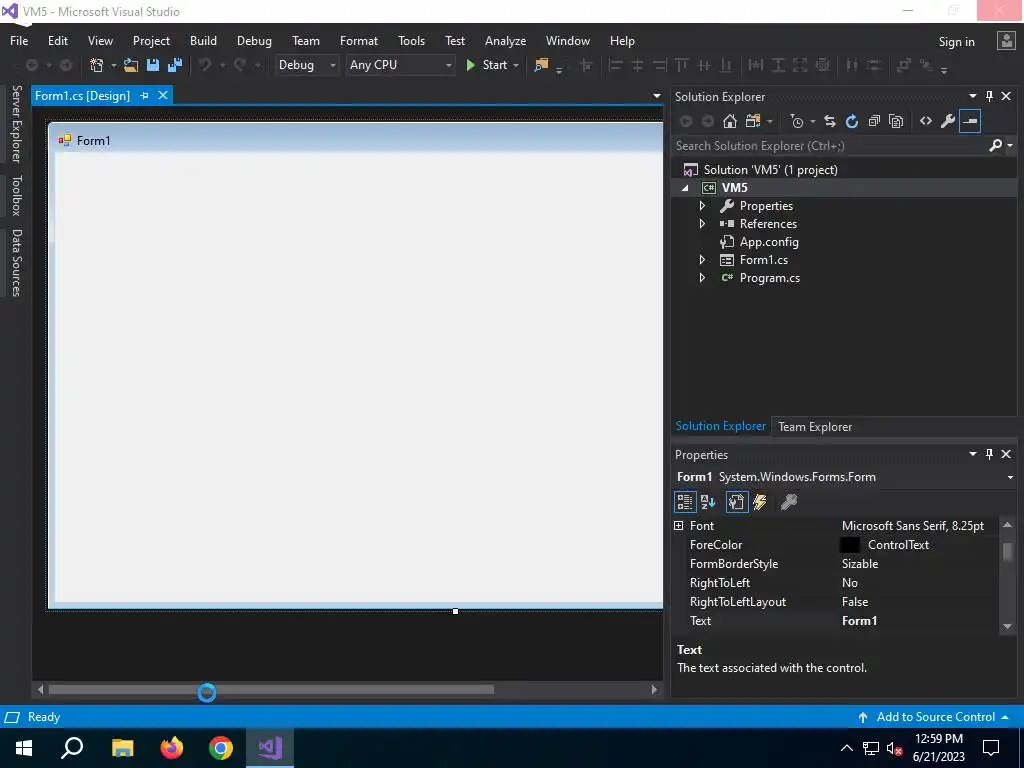Toggle Show All Files in Solution Explorer
The width and height of the screenshot is (1024, 768).
click(x=896, y=121)
